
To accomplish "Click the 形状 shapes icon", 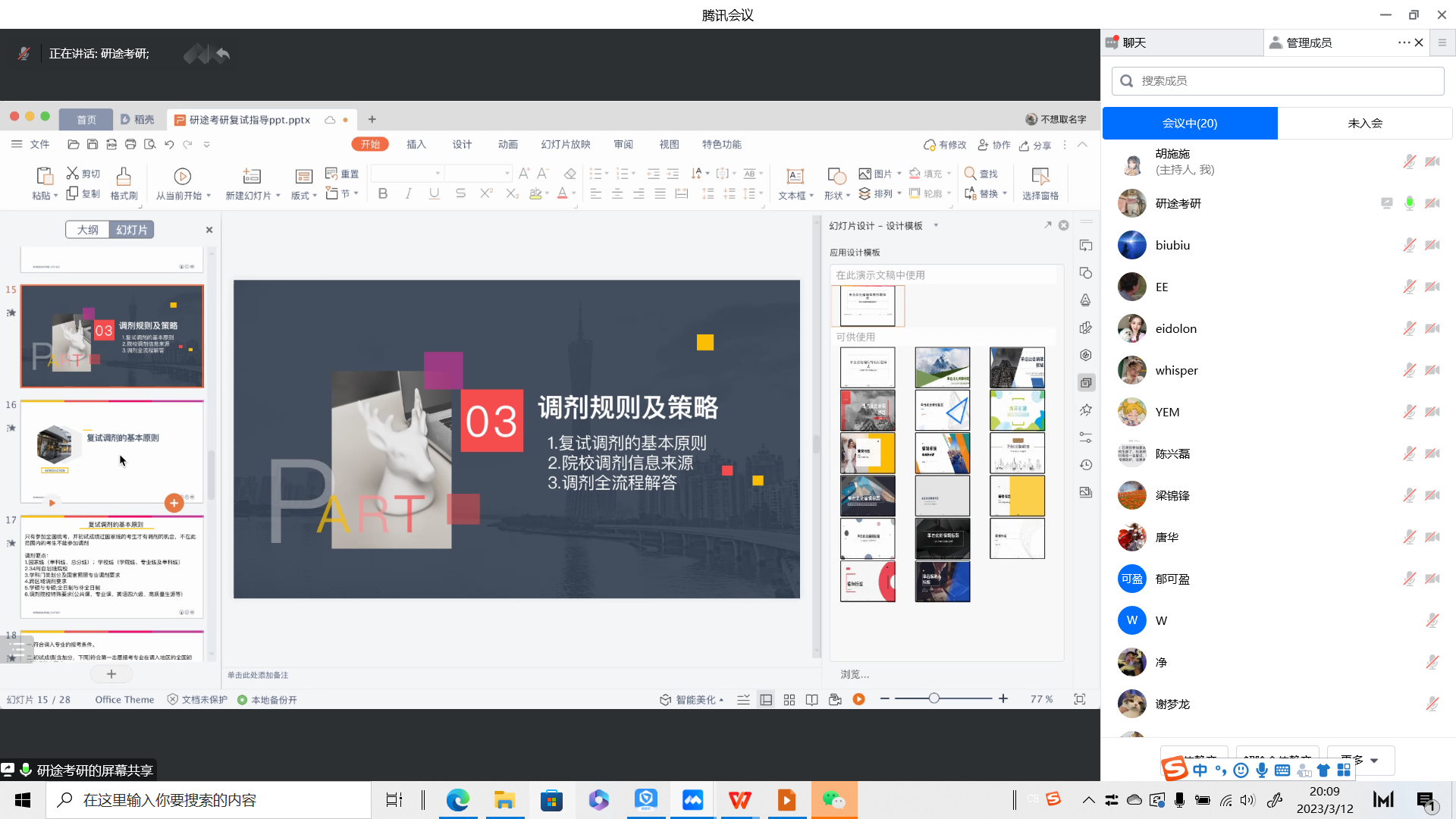I will [836, 177].
